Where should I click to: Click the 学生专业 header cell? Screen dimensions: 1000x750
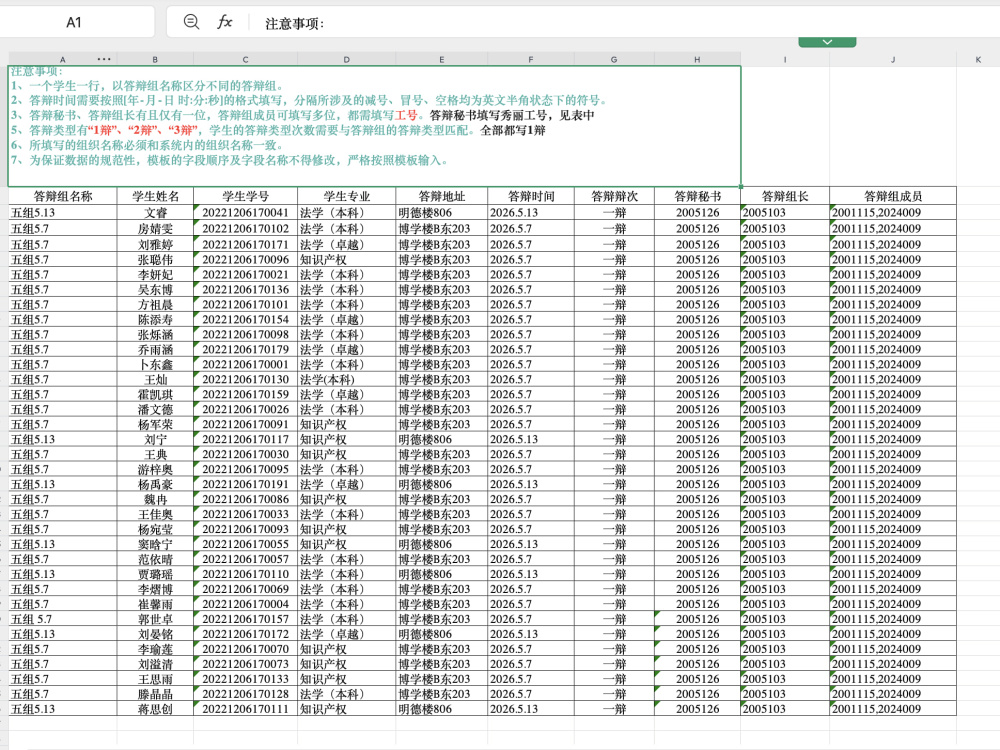point(346,196)
